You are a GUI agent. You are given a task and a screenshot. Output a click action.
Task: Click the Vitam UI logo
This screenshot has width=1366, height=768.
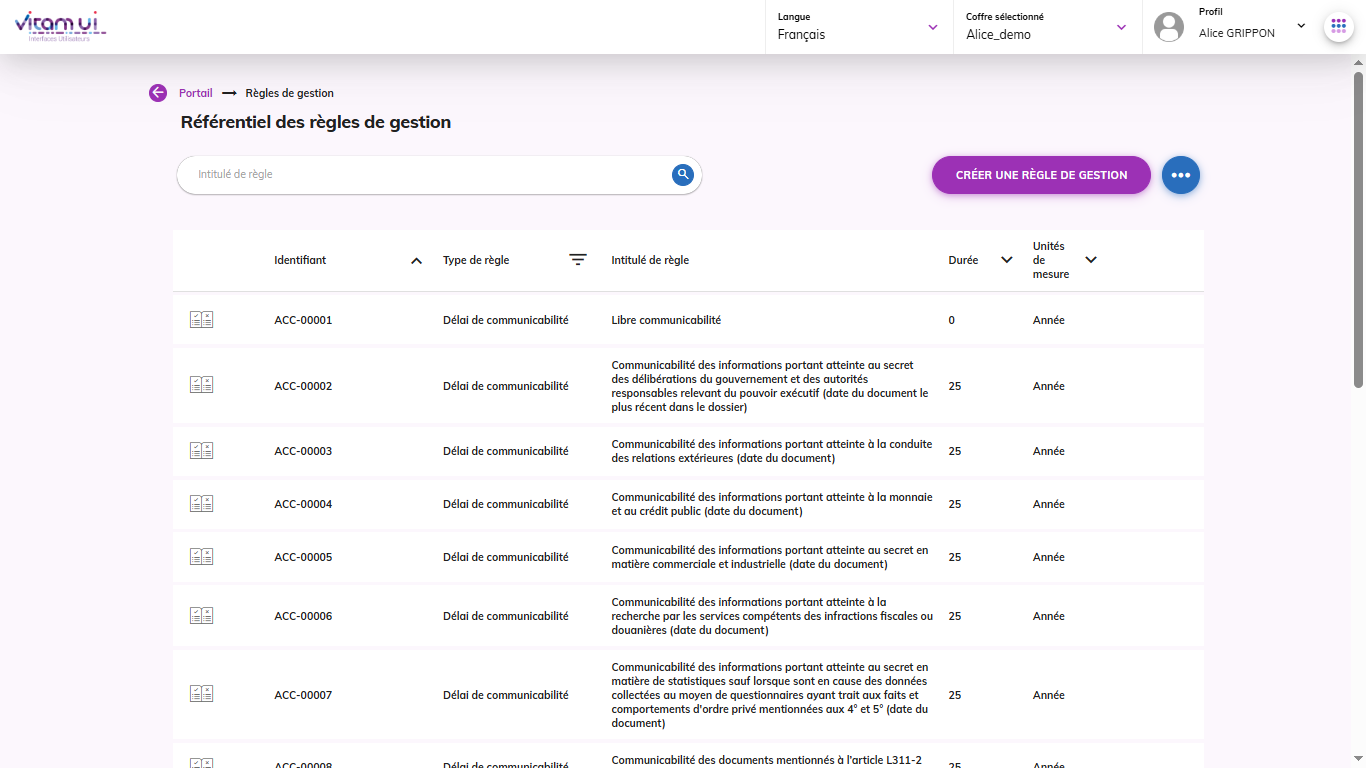point(60,27)
